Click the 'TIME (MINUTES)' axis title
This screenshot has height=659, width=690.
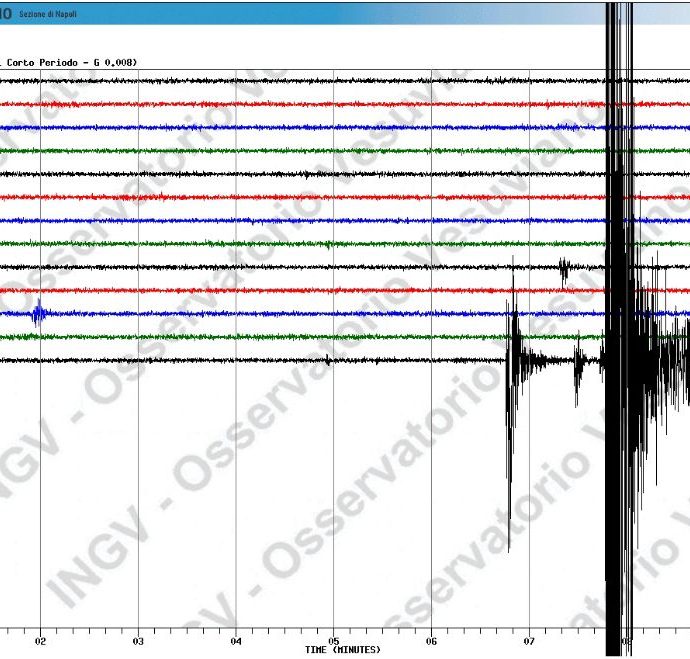coord(343,650)
